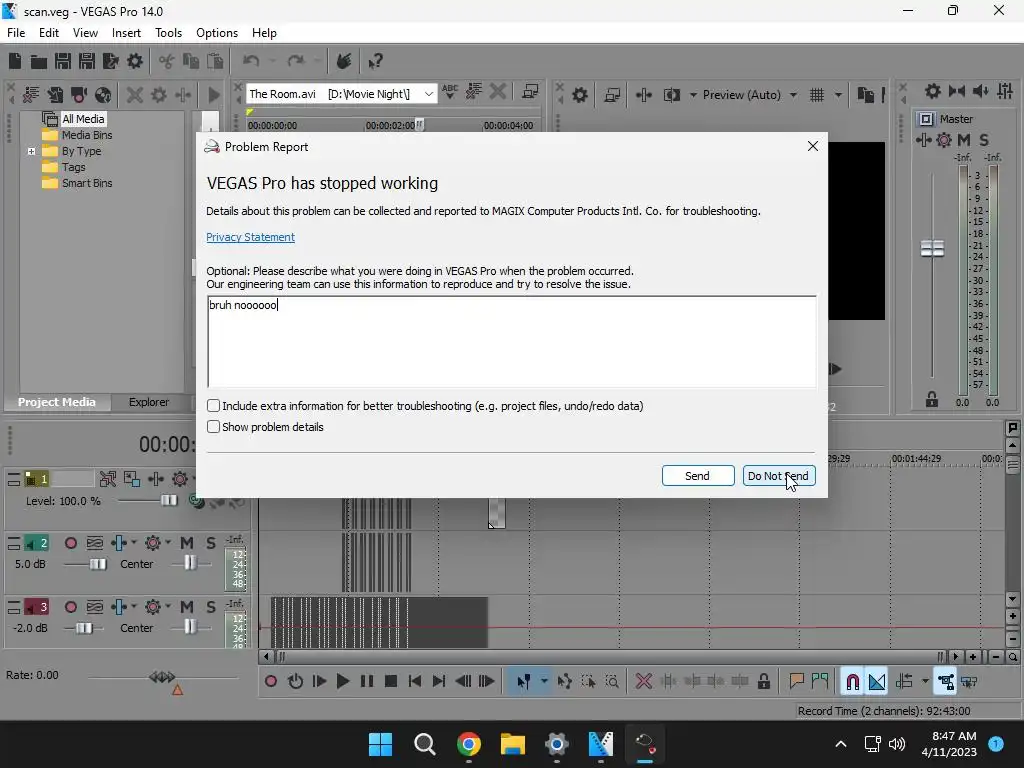This screenshot has height=768, width=1024.
Task: Select the All Media tree item
Action: click(83, 119)
